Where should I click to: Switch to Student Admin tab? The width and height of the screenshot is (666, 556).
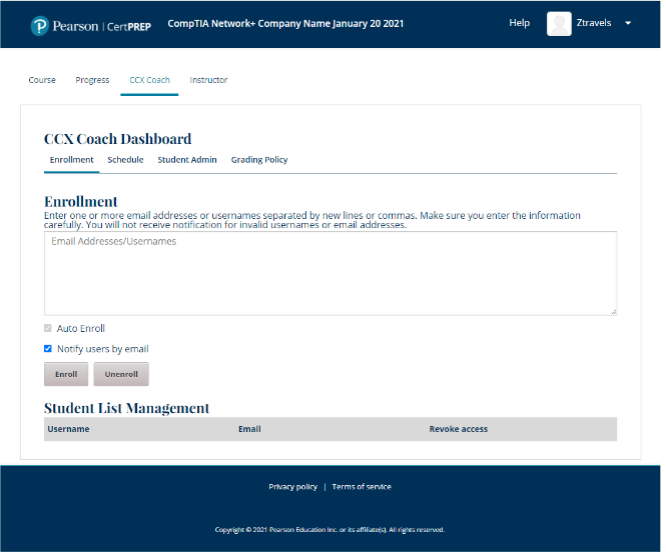click(x=187, y=160)
